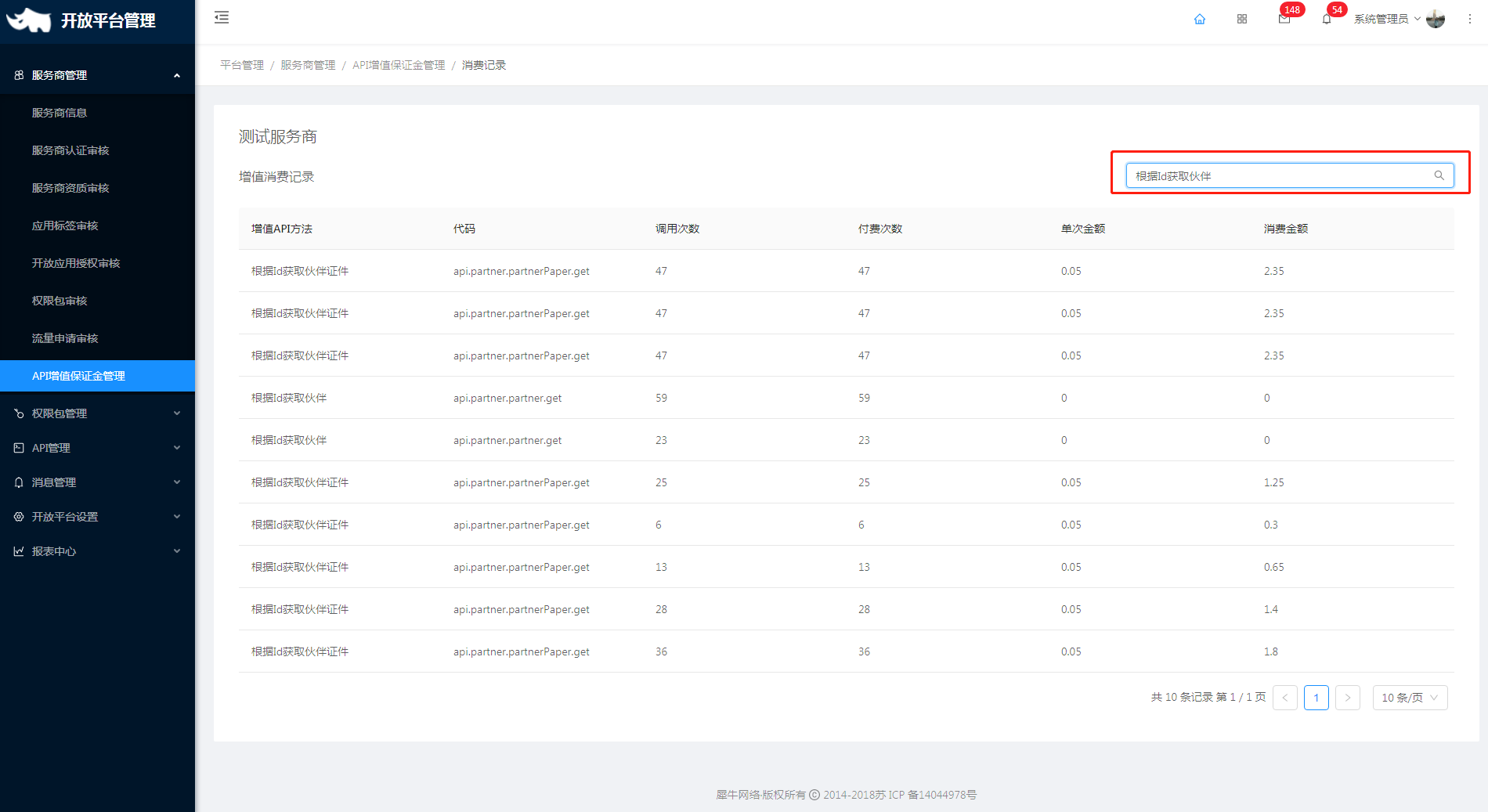Open the apps grid icon
Image resolution: width=1488 pixels, height=812 pixels.
[x=1242, y=19]
